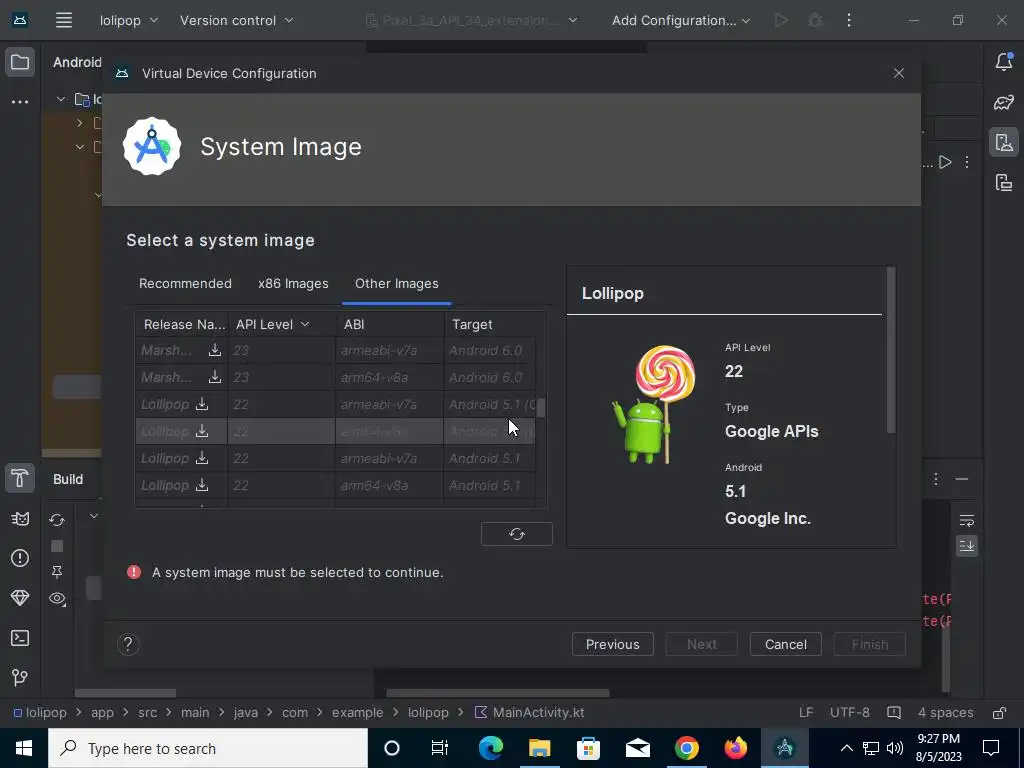1024x768 pixels.
Task: Click the Windows search box
Action: [208, 748]
